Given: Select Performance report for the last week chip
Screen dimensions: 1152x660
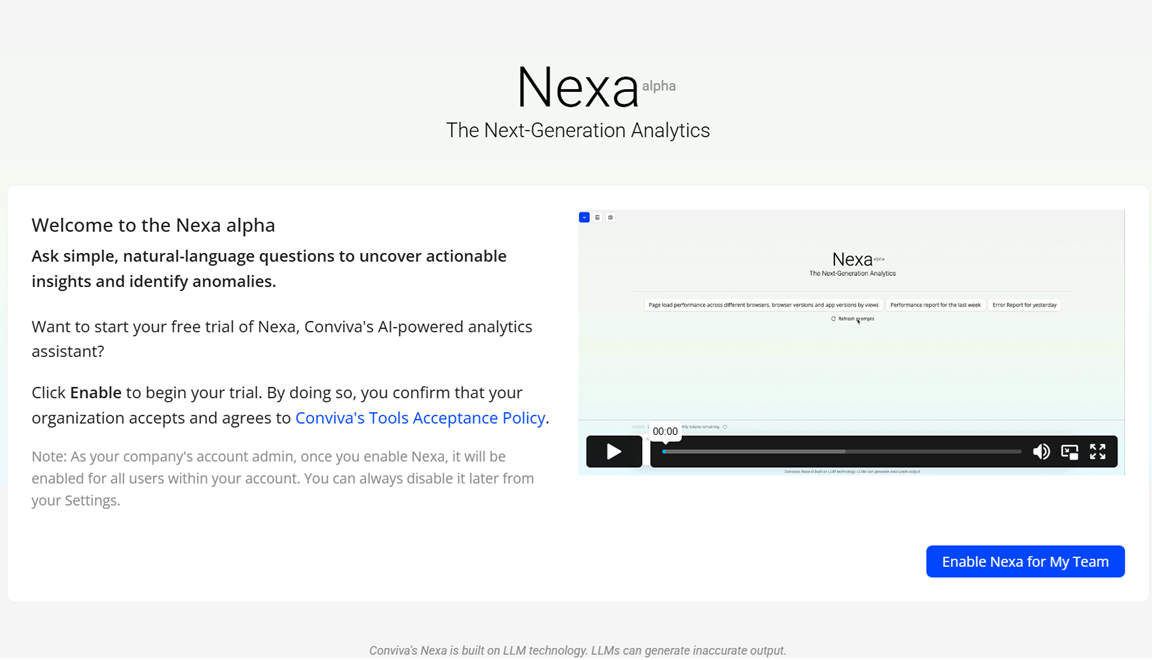Looking at the screenshot, I should click(x=935, y=305).
